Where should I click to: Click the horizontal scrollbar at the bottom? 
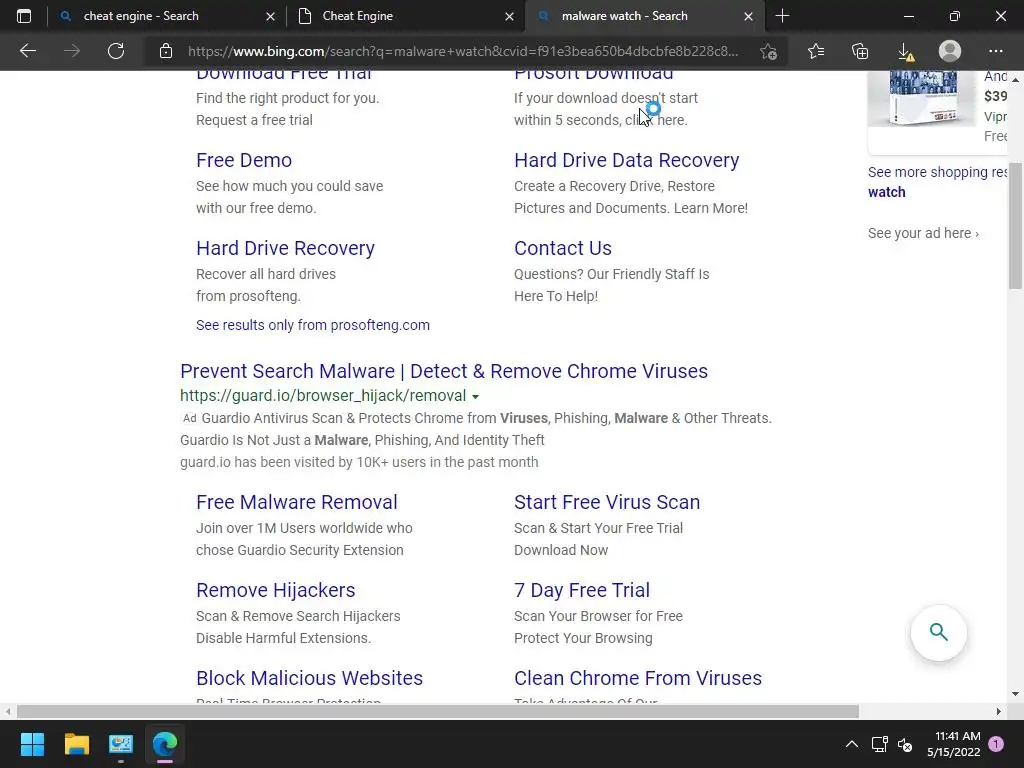(438, 711)
